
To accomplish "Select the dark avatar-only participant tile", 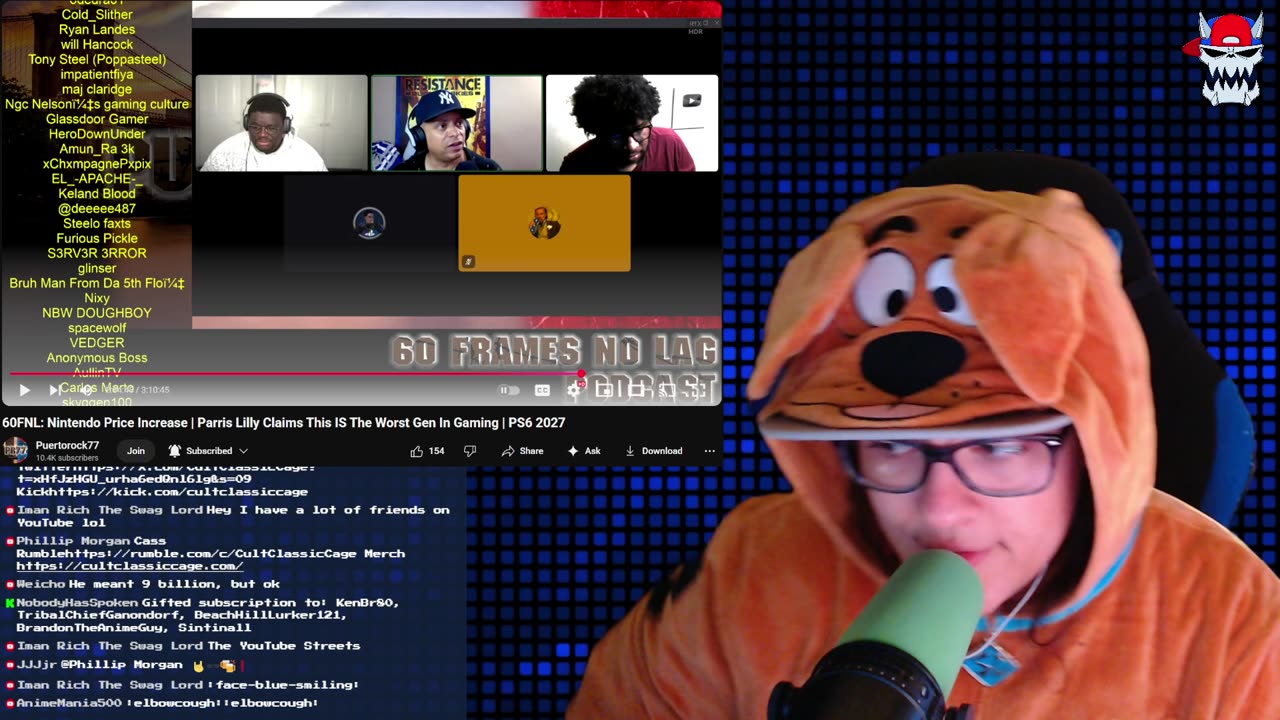I will (x=369, y=223).
